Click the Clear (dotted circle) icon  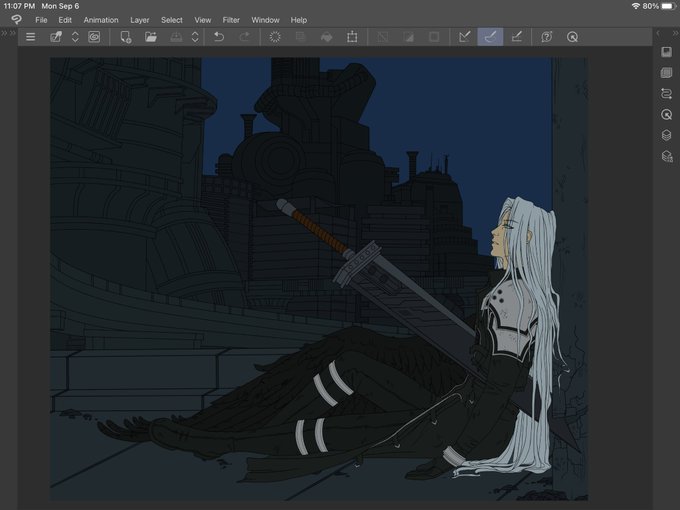[x=275, y=37]
